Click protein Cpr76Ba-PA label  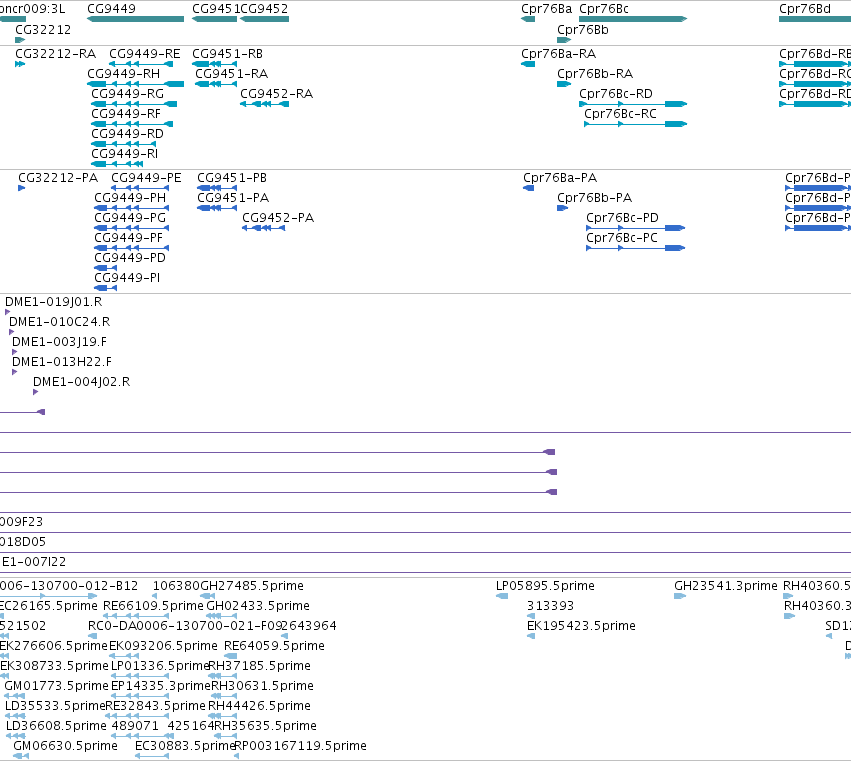tap(560, 178)
